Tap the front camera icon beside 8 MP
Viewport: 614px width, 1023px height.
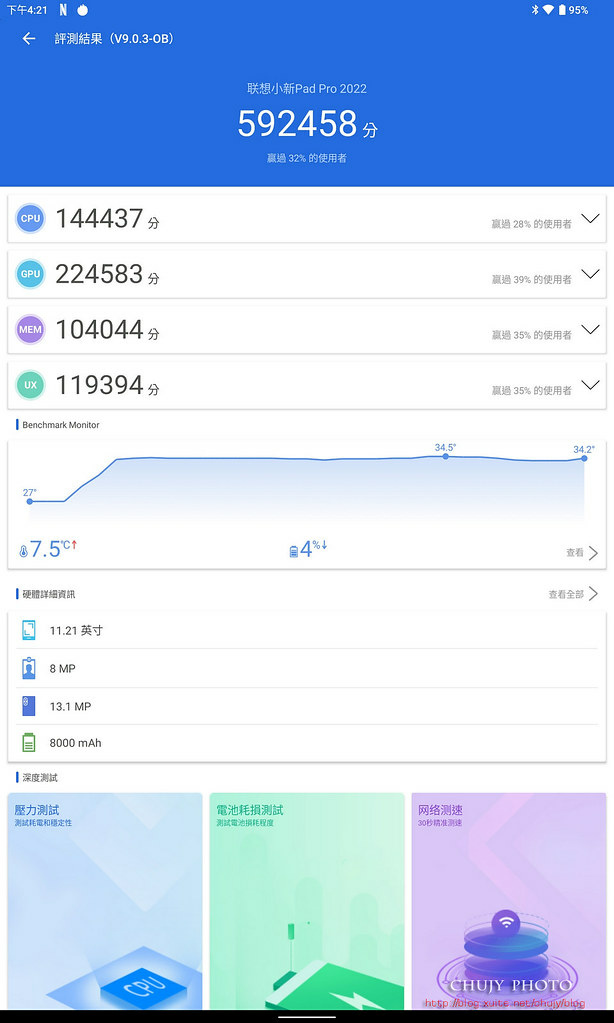coord(29,668)
